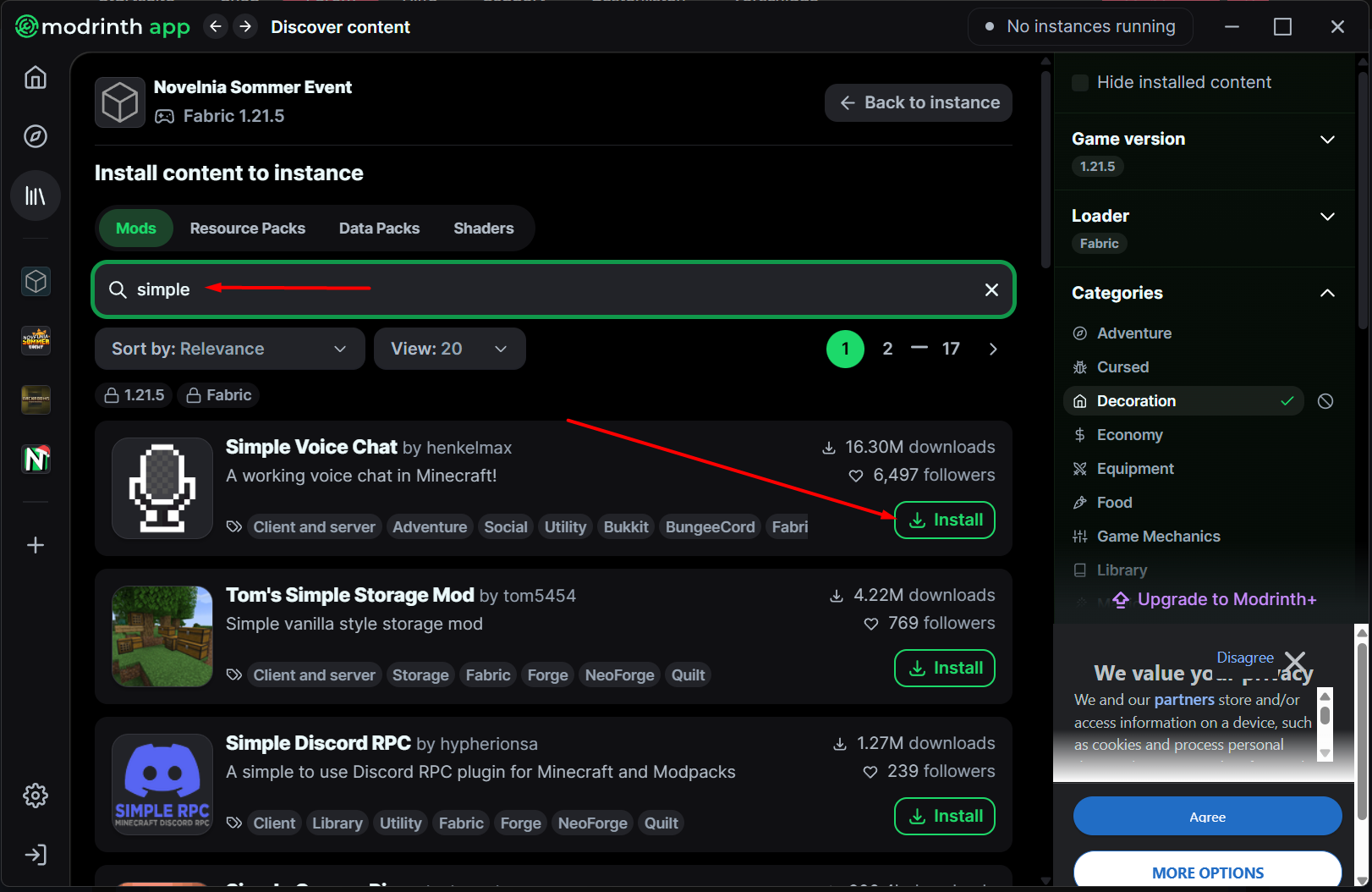Image resolution: width=1372 pixels, height=892 pixels.
Task: Click the filter sidebar scrollbar
Action: click(1363, 201)
